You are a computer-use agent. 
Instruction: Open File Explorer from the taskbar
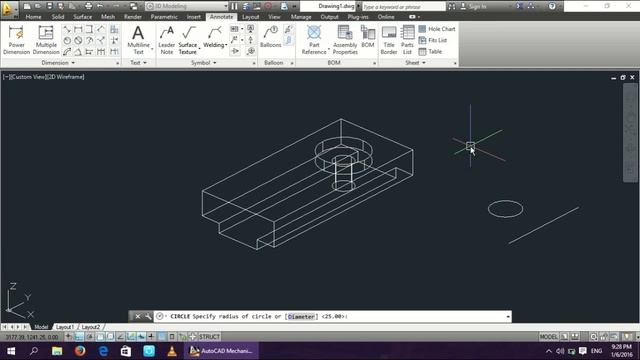pyautogui.click(x=57, y=351)
